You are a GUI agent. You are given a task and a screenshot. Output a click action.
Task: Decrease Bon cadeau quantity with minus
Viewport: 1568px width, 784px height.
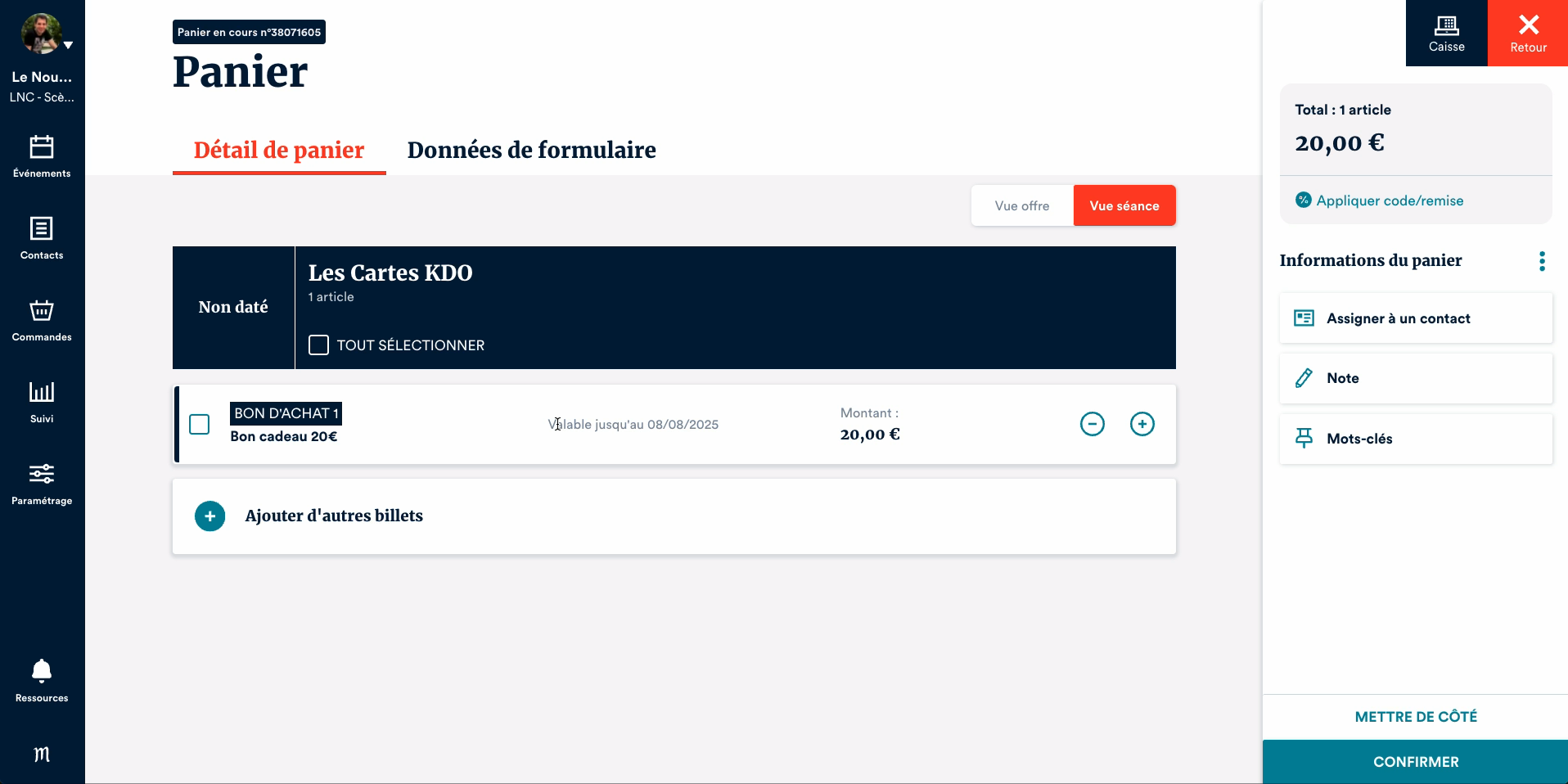coord(1092,424)
